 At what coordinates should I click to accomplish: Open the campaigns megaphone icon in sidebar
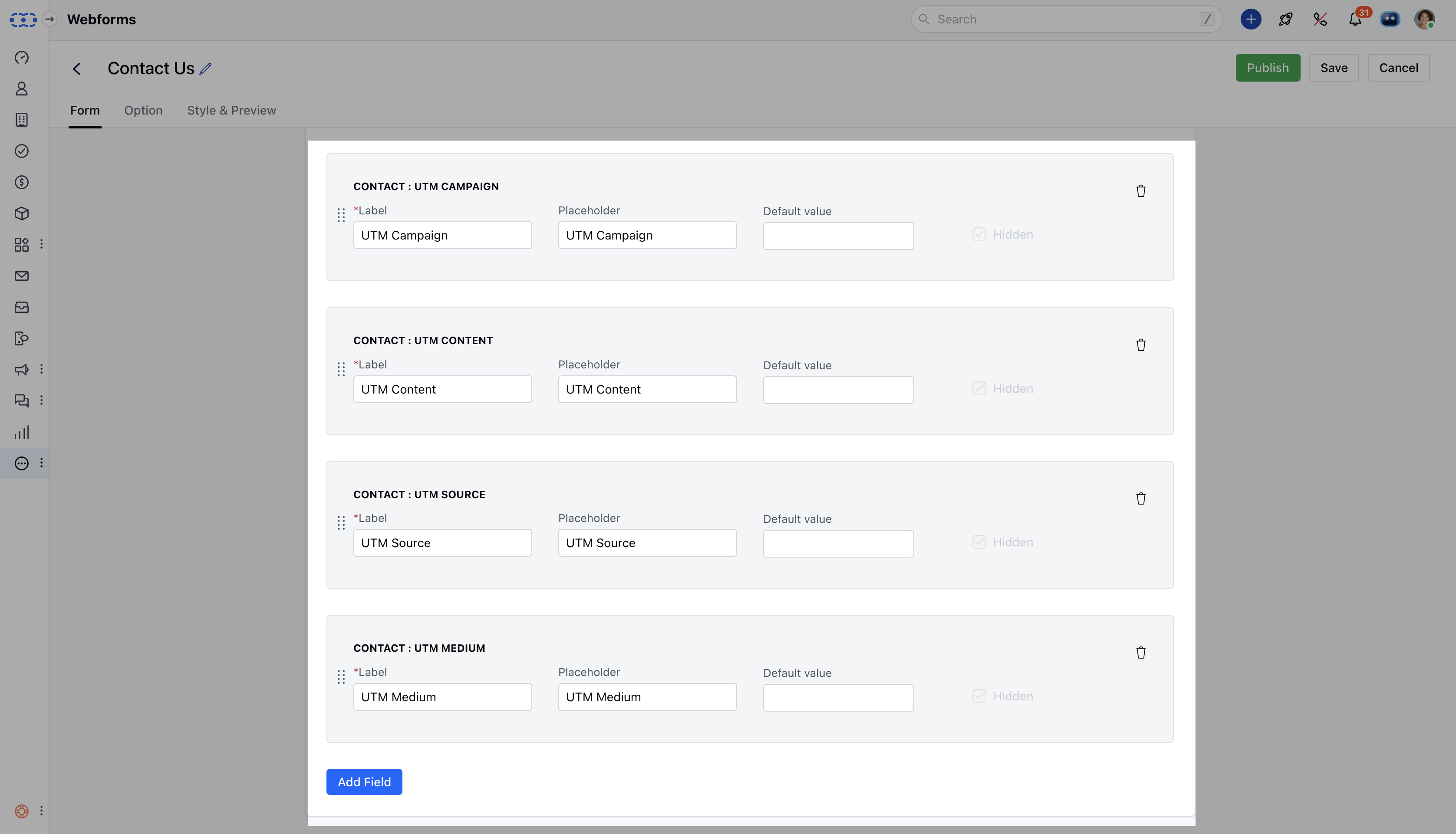pos(22,370)
